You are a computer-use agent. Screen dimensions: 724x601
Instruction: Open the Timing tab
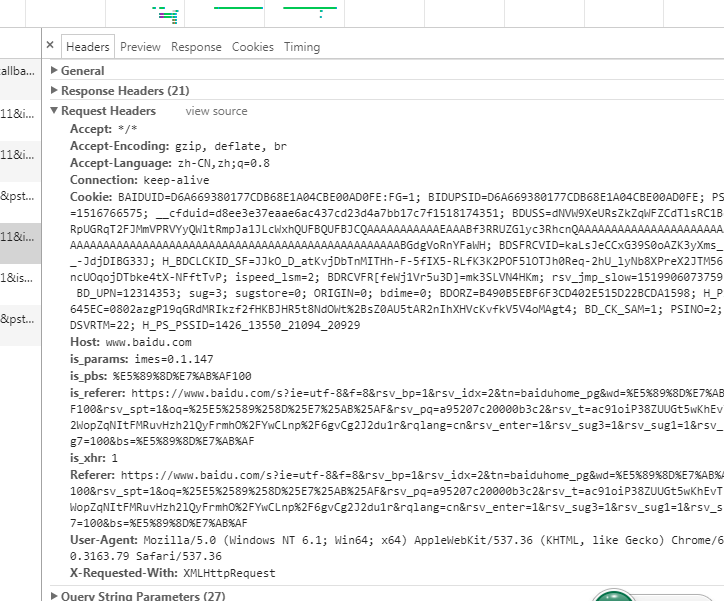302,47
